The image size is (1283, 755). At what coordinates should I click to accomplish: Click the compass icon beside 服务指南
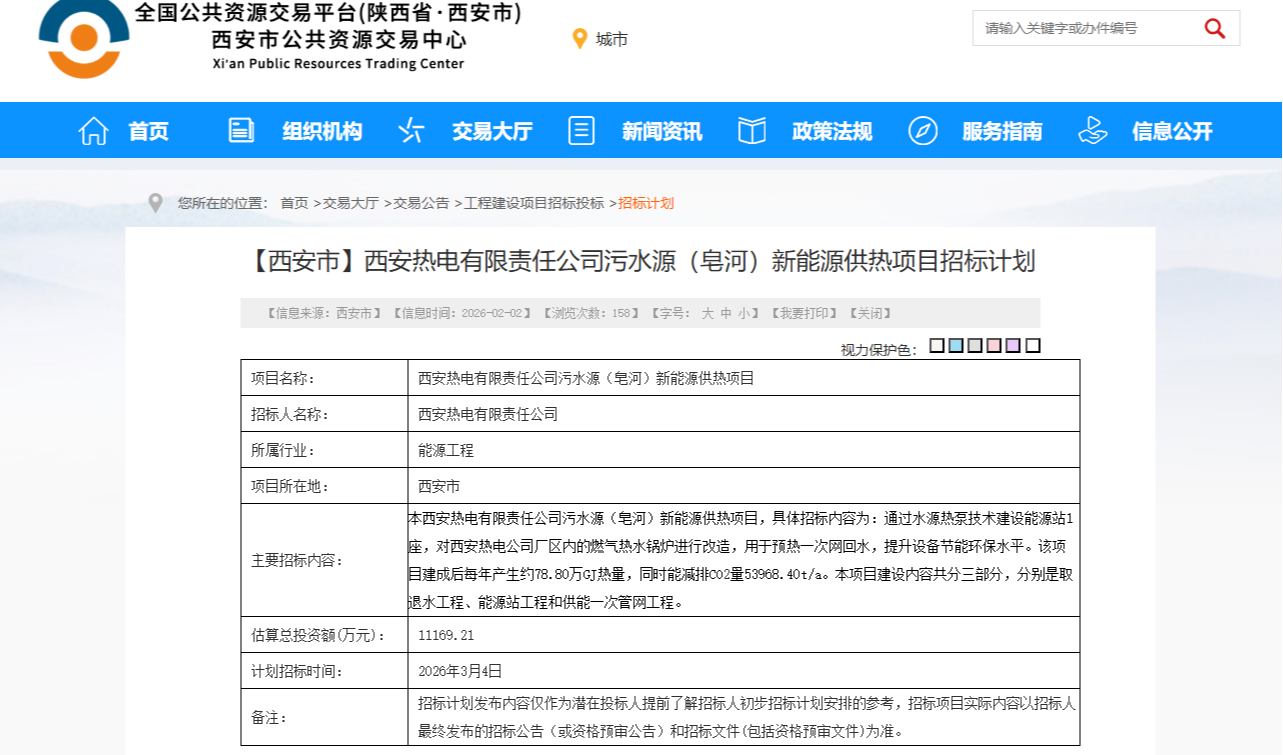point(922,131)
